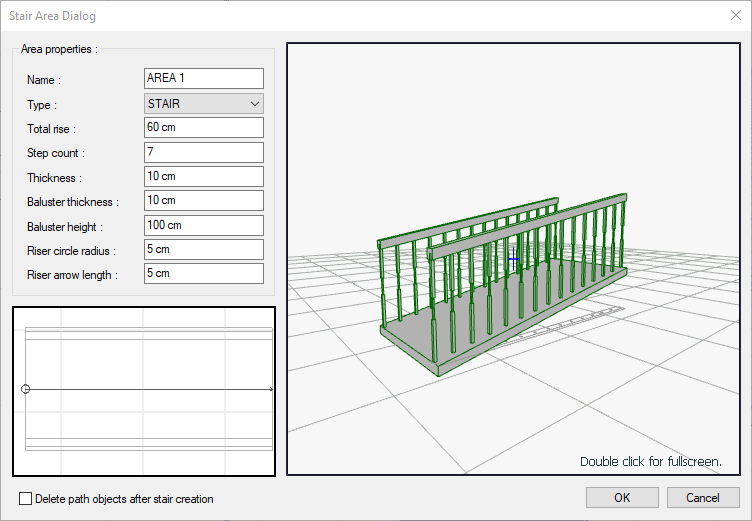The height and width of the screenshot is (521, 752).
Task: Click the Thickness input box
Action: pyautogui.click(x=203, y=177)
